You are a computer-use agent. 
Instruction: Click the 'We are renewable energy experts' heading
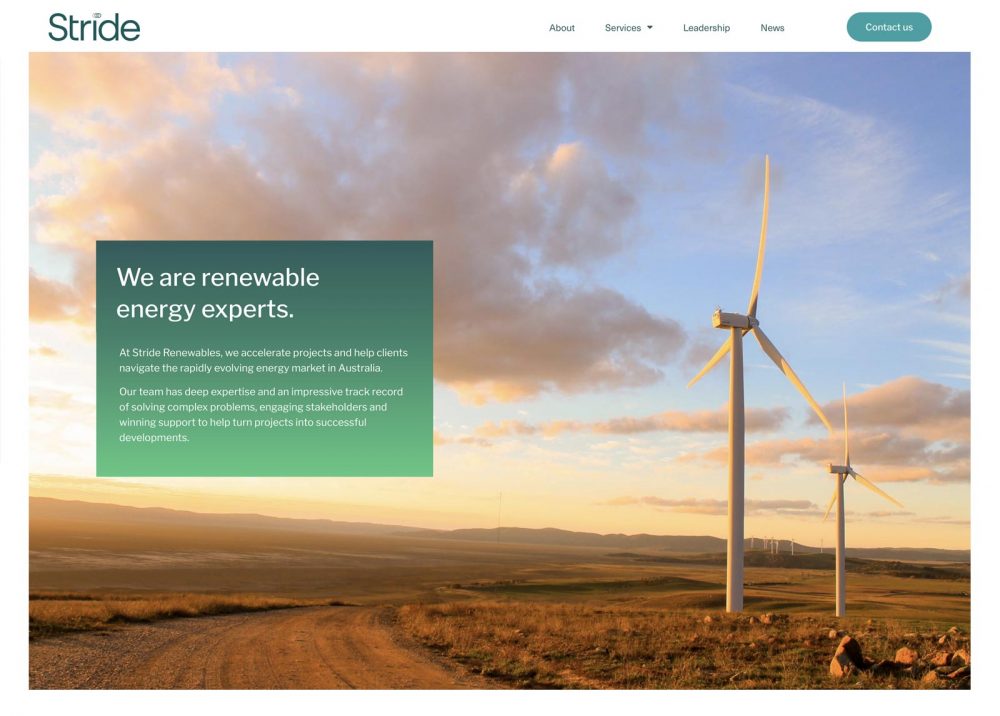pos(218,293)
